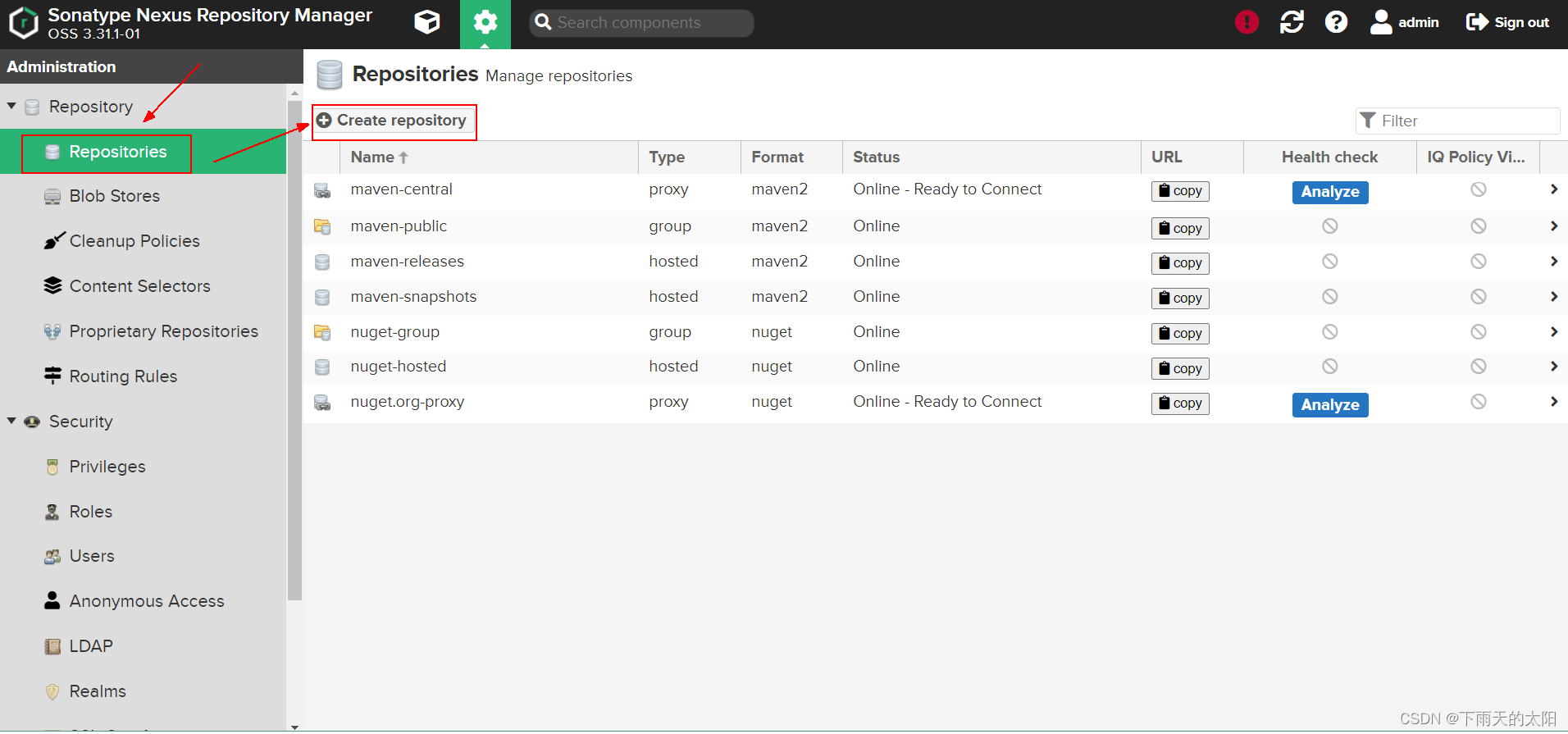Viewport: 1568px width, 734px height.
Task: Copy URL of nuget-hosted
Action: (x=1180, y=369)
